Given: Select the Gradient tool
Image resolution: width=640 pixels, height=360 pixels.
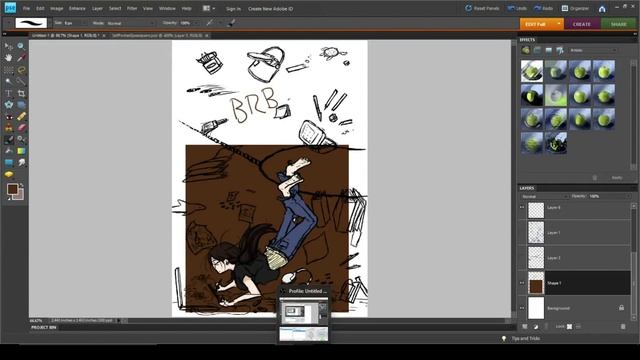Looking at the screenshot, I should (21, 151).
